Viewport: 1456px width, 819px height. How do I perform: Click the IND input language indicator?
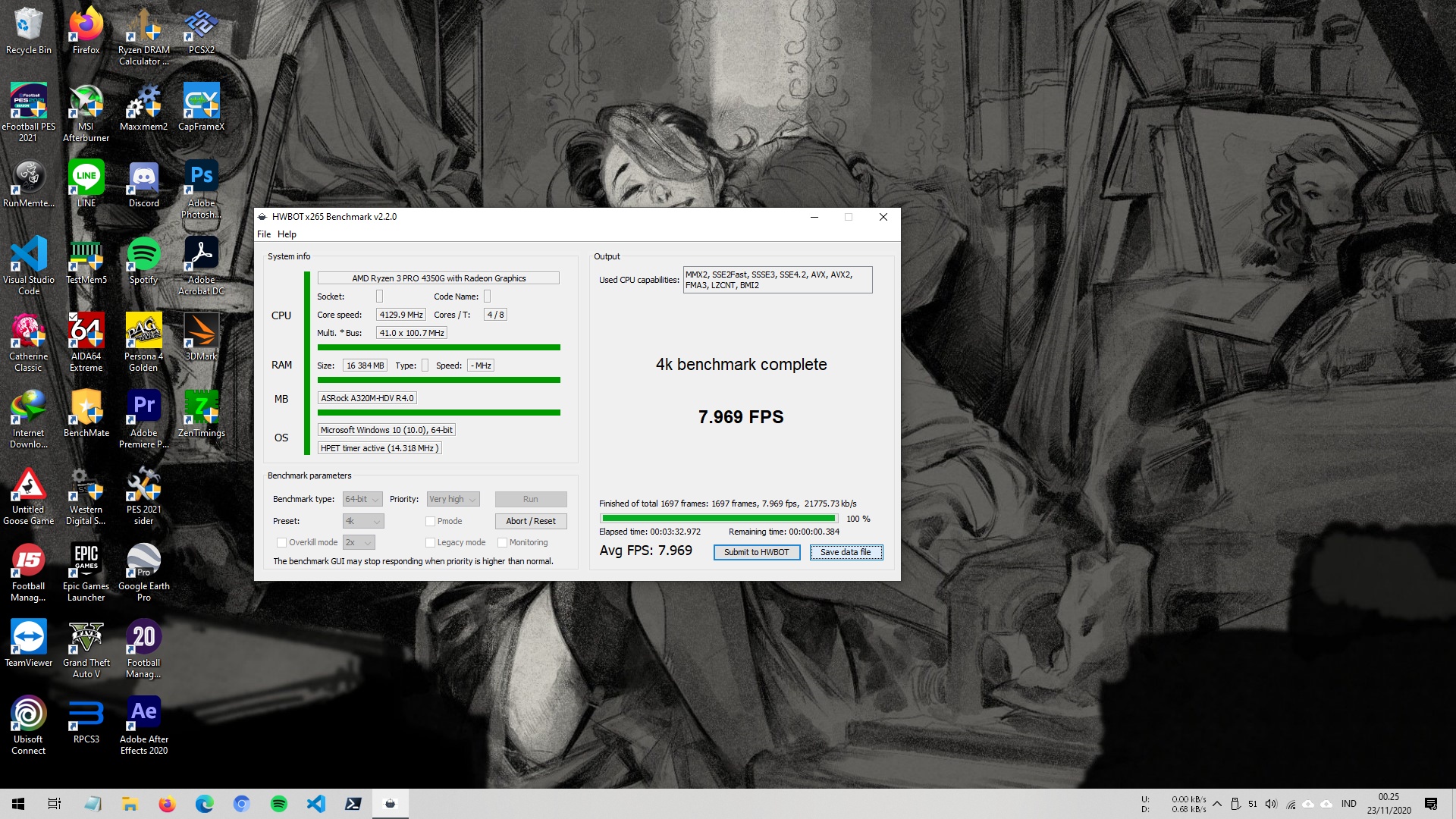[1348, 805]
